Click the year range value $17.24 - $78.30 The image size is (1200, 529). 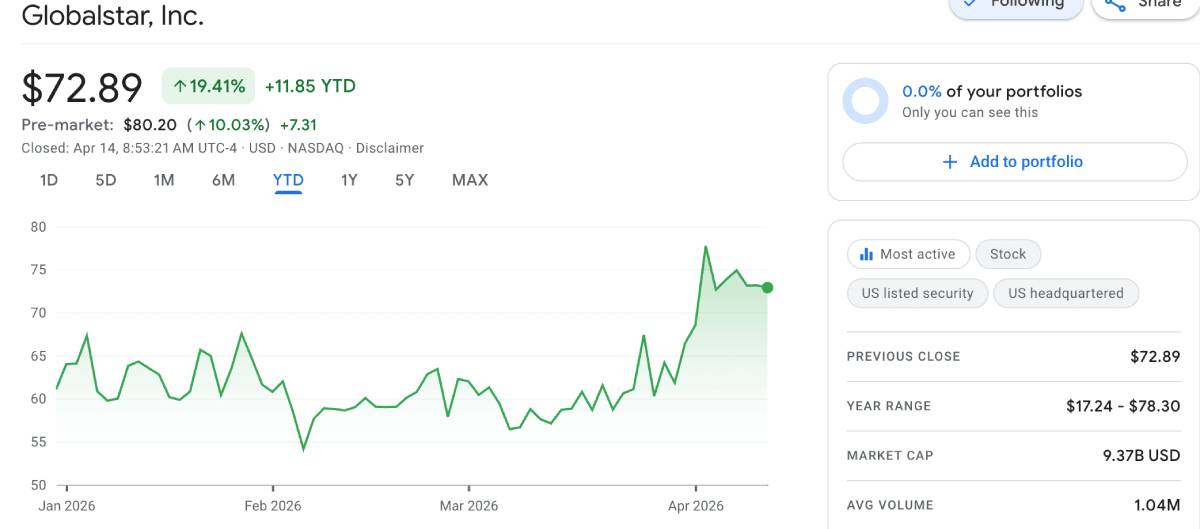click(1123, 406)
